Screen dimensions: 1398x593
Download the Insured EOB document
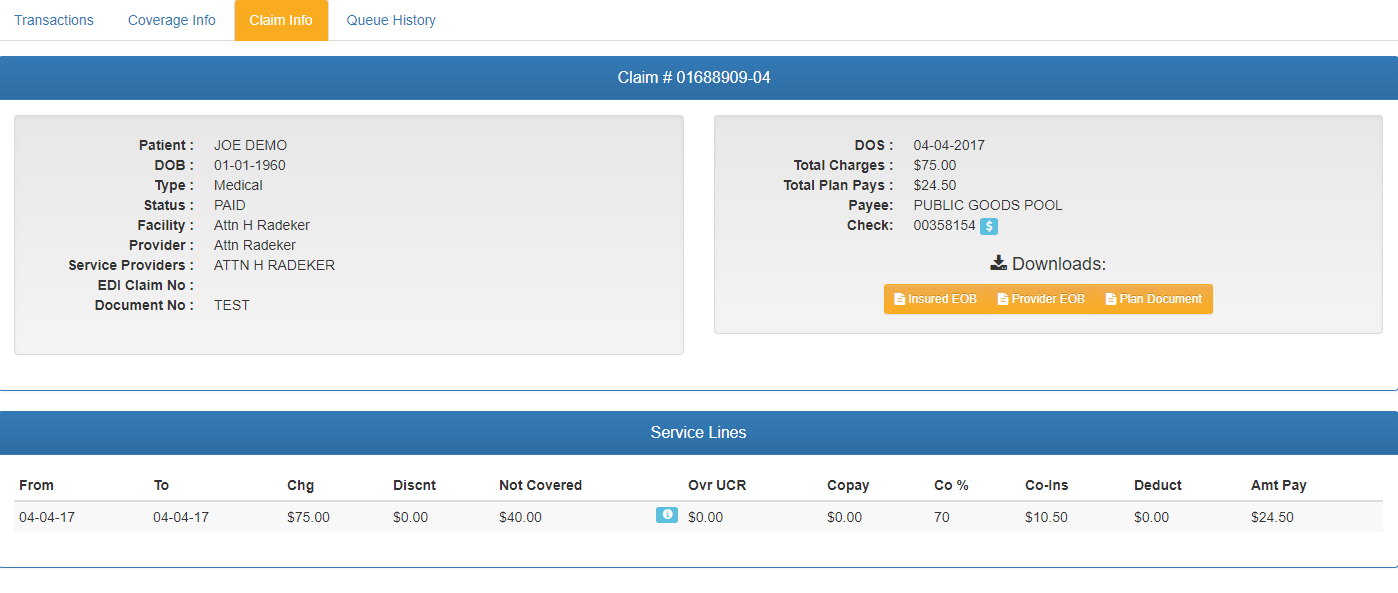(x=935, y=299)
